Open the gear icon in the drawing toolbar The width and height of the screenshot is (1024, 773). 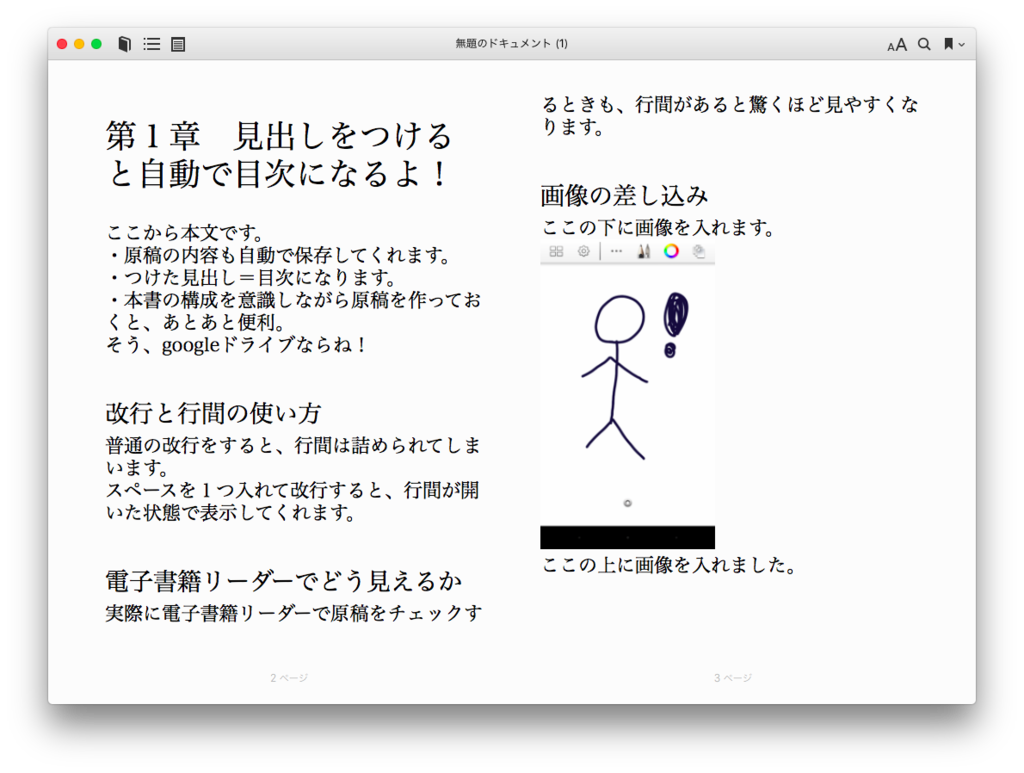pyautogui.click(x=583, y=251)
